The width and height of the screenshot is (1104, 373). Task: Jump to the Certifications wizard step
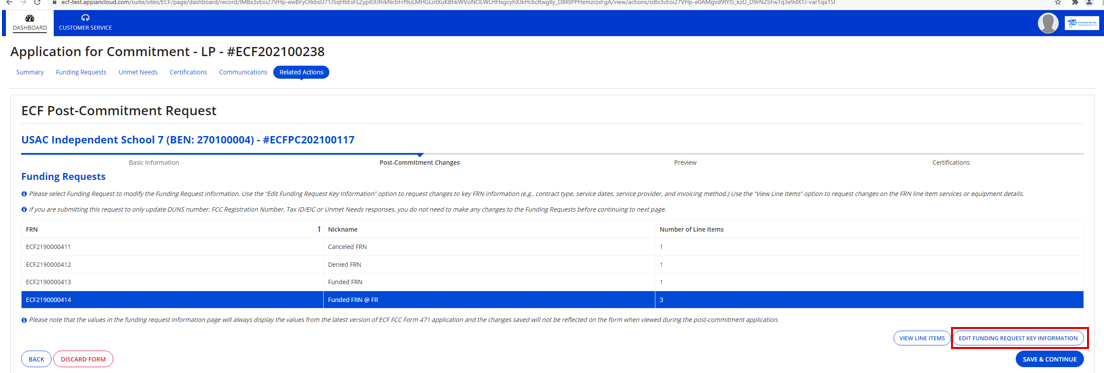click(951, 163)
